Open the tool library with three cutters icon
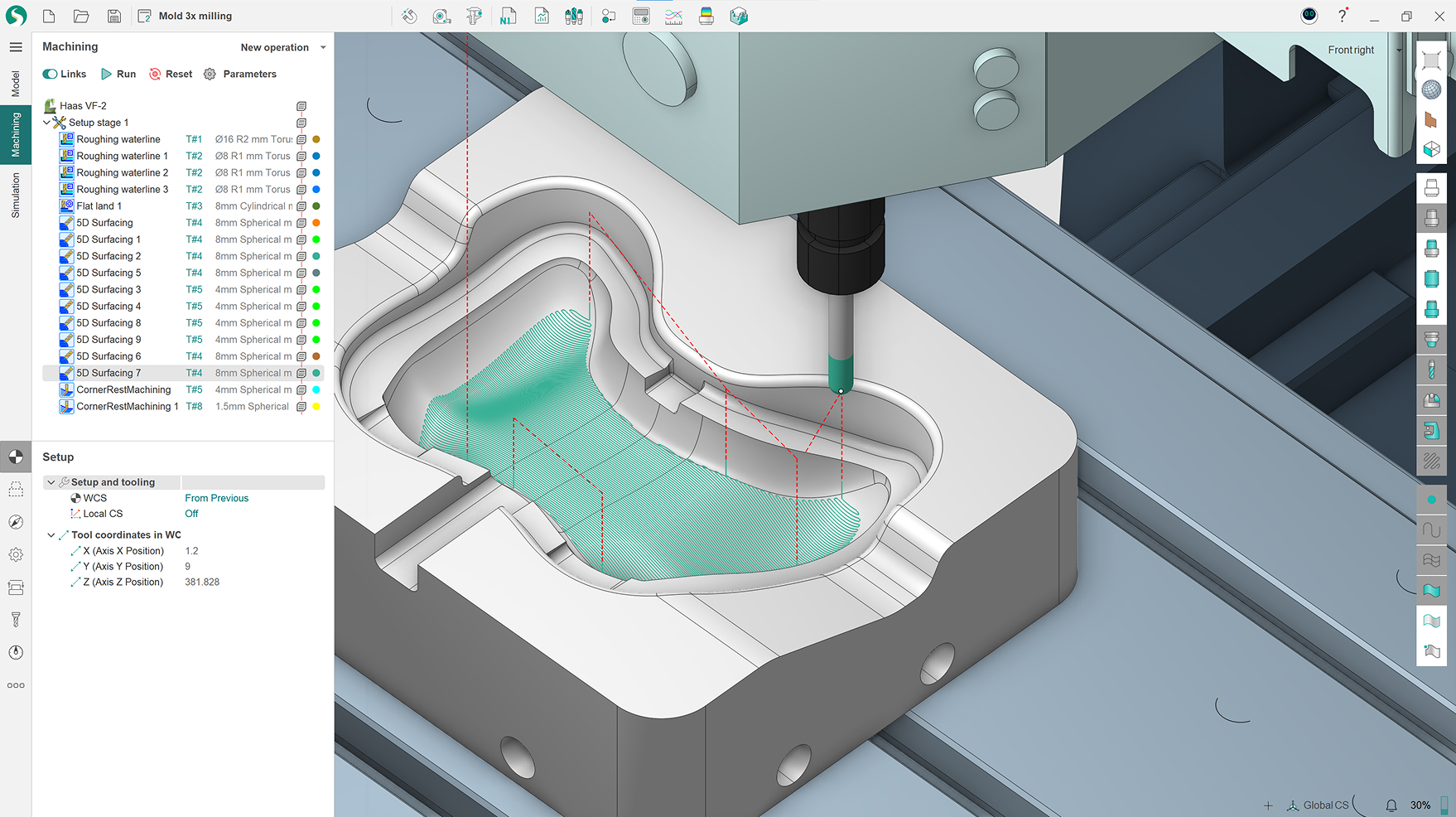 click(574, 16)
